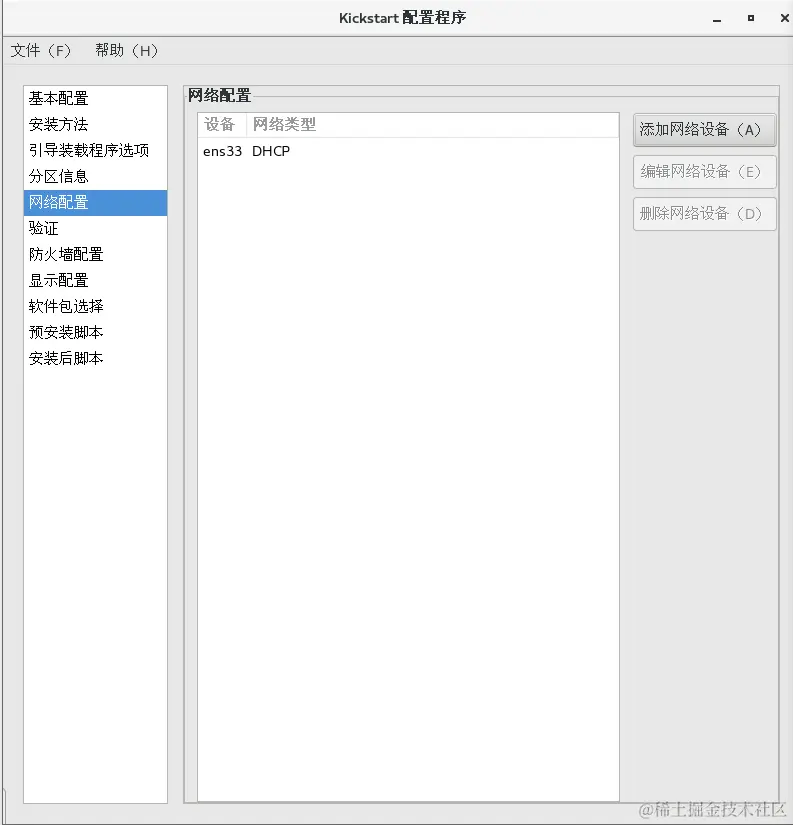793x825 pixels.
Task: Click 删除网络设备 (D) button
Action: [x=705, y=214]
